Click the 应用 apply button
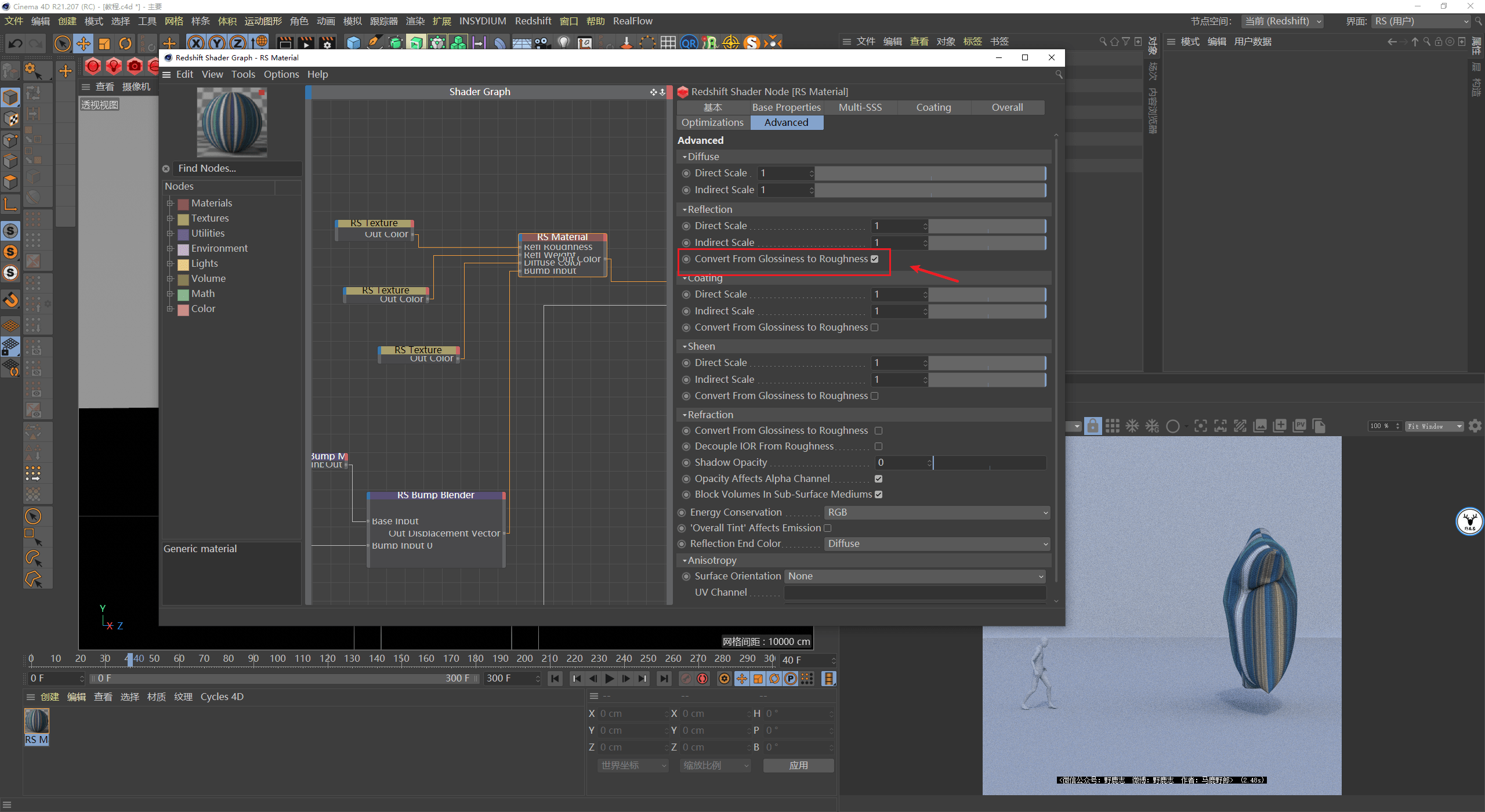Viewport: 1485px width, 812px height. pos(798,766)
